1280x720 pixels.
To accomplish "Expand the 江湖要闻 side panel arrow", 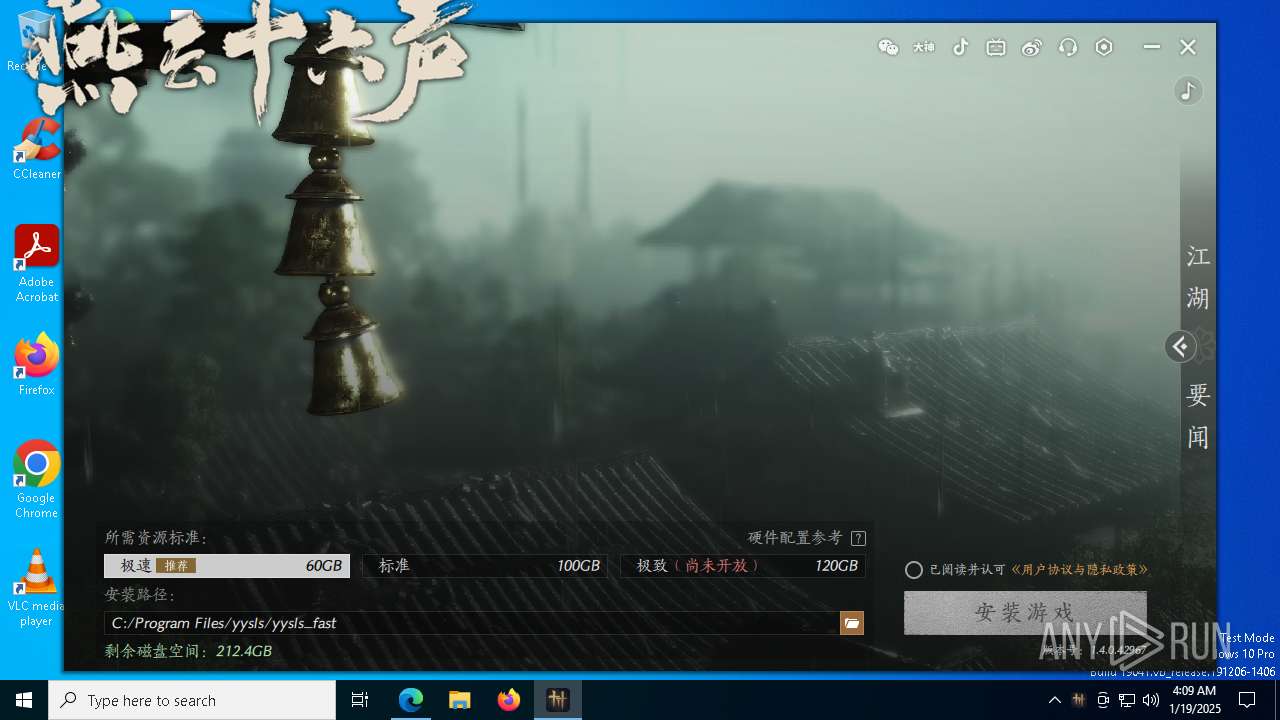I will point(1180,346).
